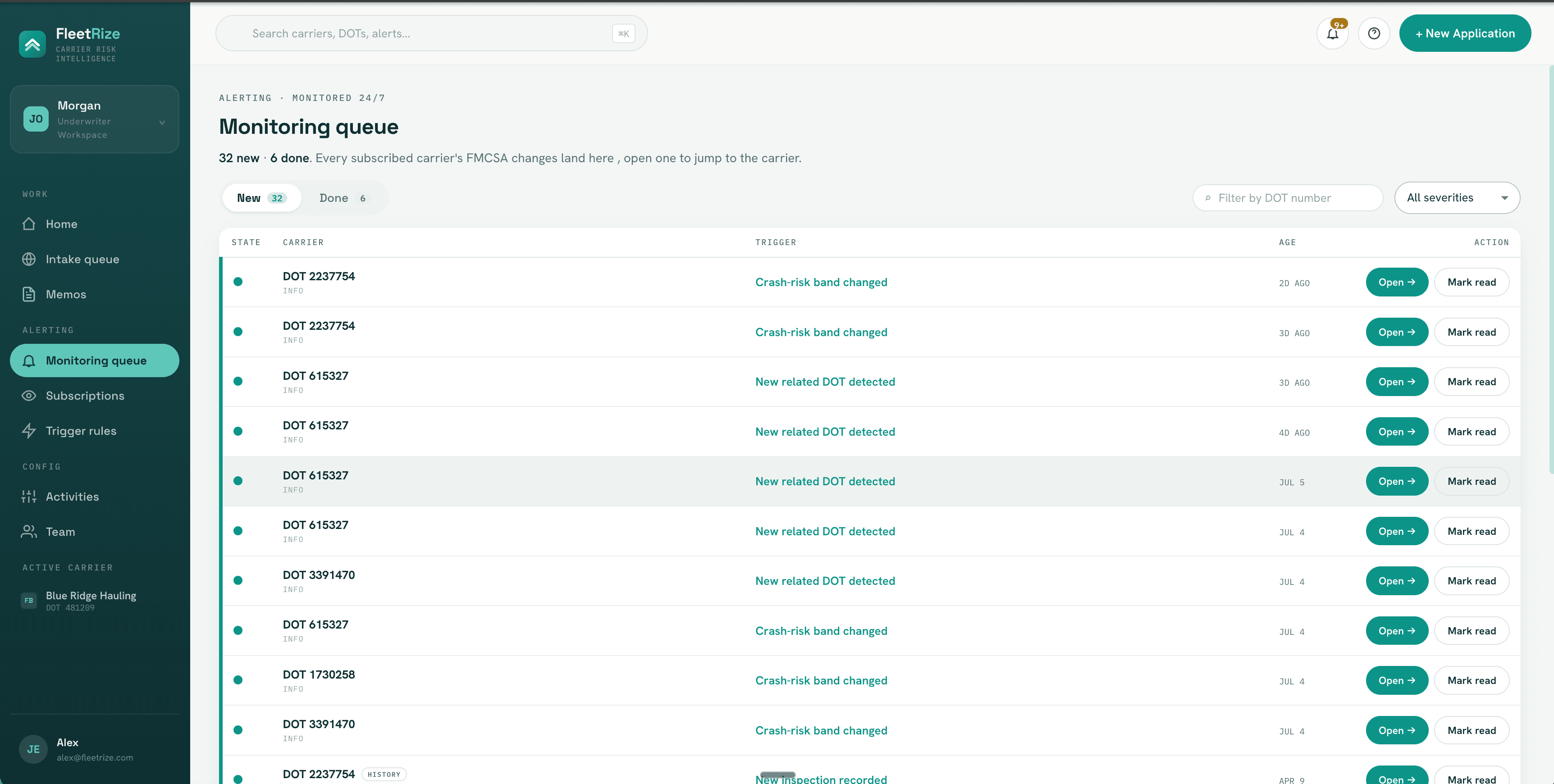
Task: Switch to the New tab
Action: point(261,198)
